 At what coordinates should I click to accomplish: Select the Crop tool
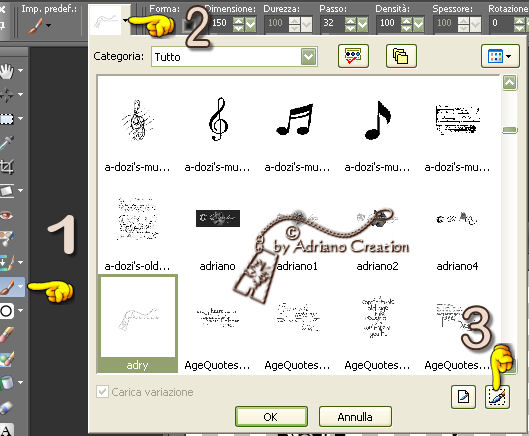coord(7,166)
